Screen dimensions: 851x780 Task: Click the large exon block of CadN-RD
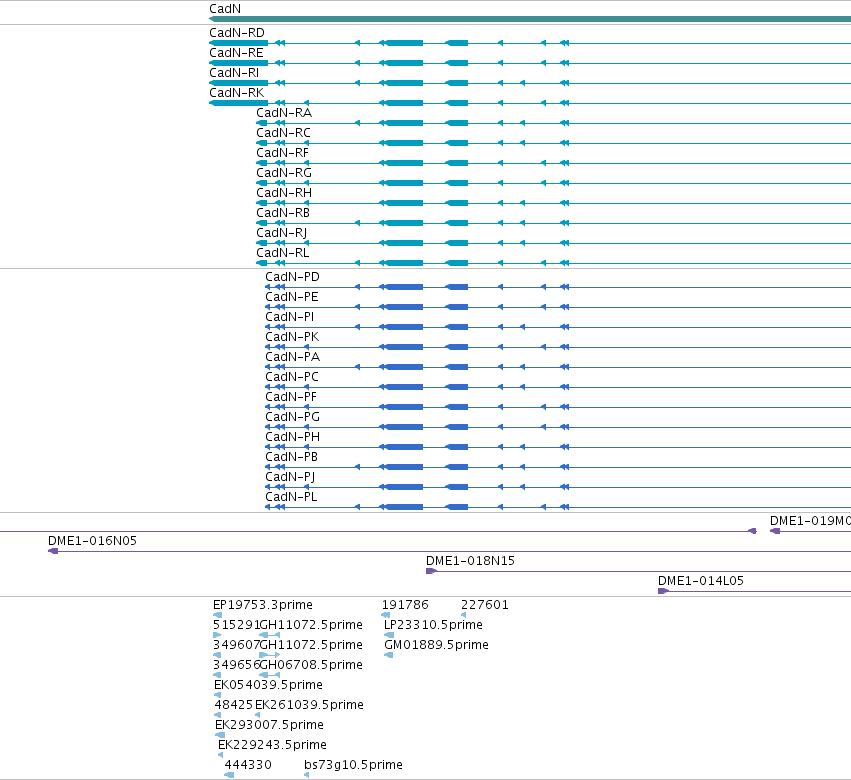404,43
